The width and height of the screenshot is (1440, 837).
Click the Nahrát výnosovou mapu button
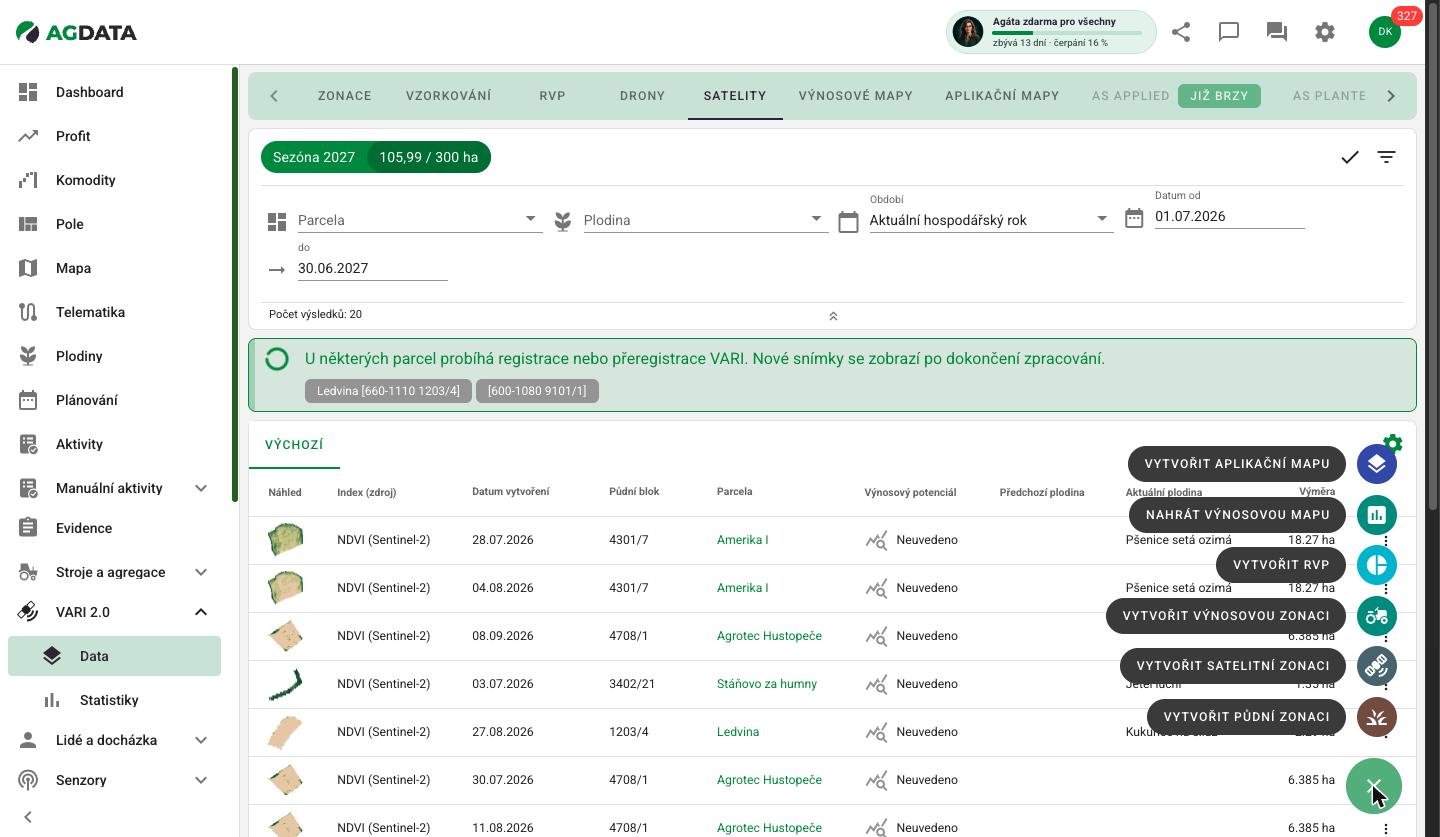pyautogui.click(x=1238, y=515)
